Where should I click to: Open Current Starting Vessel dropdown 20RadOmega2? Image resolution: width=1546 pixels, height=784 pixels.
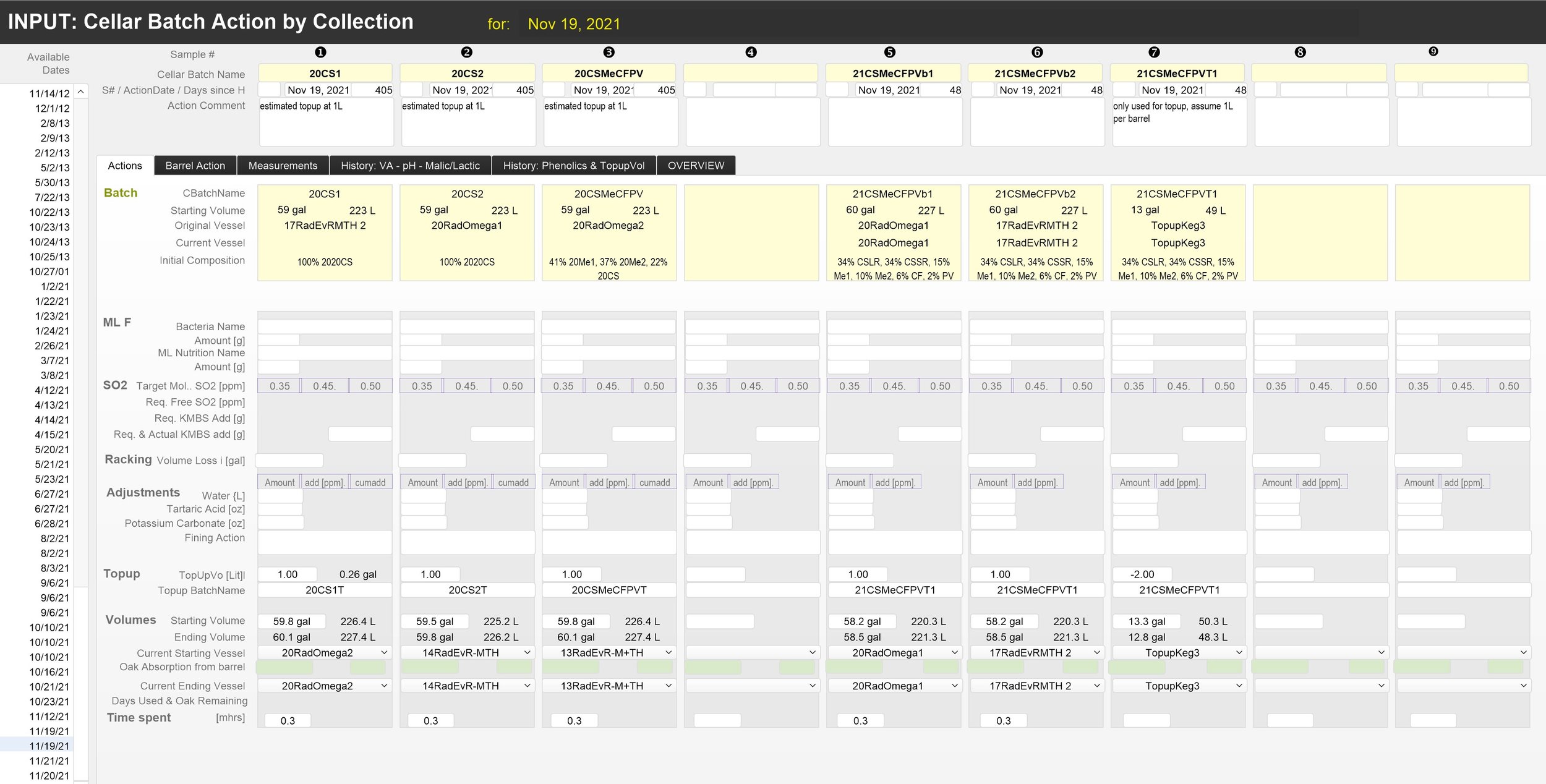[324, 653]
